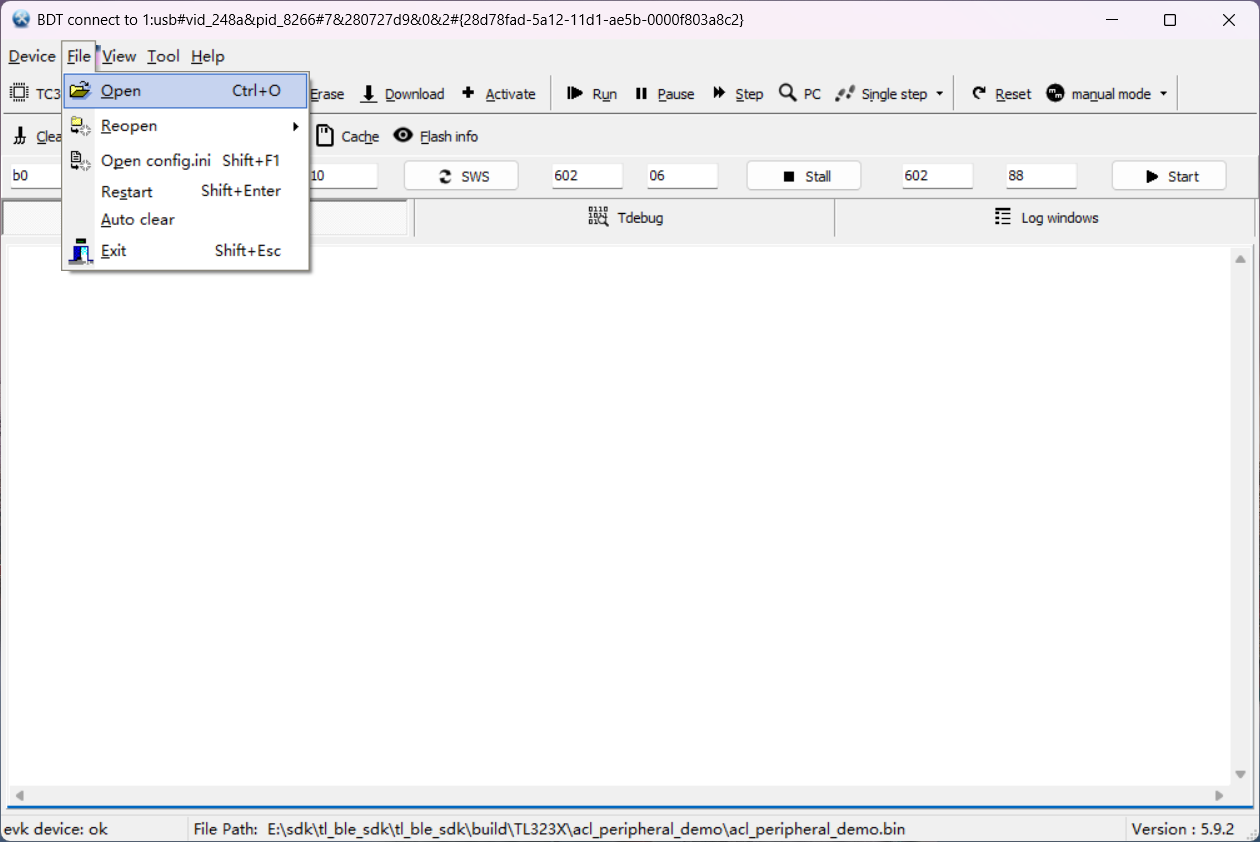
Task: Click the vertical scrollbar up arrow
Action: point(1241,259)
